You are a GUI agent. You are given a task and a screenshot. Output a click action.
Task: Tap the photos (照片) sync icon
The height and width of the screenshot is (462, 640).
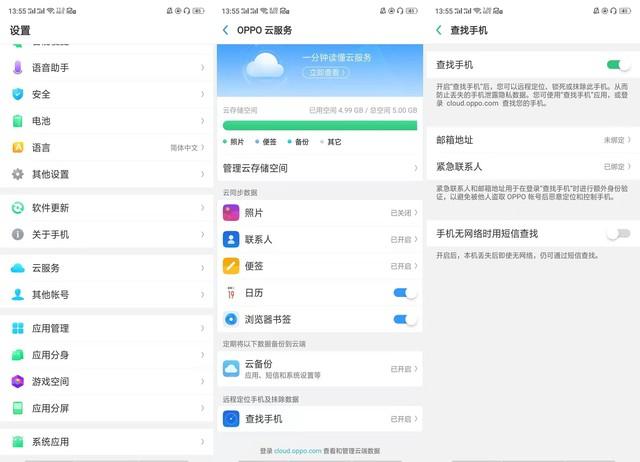231,213
